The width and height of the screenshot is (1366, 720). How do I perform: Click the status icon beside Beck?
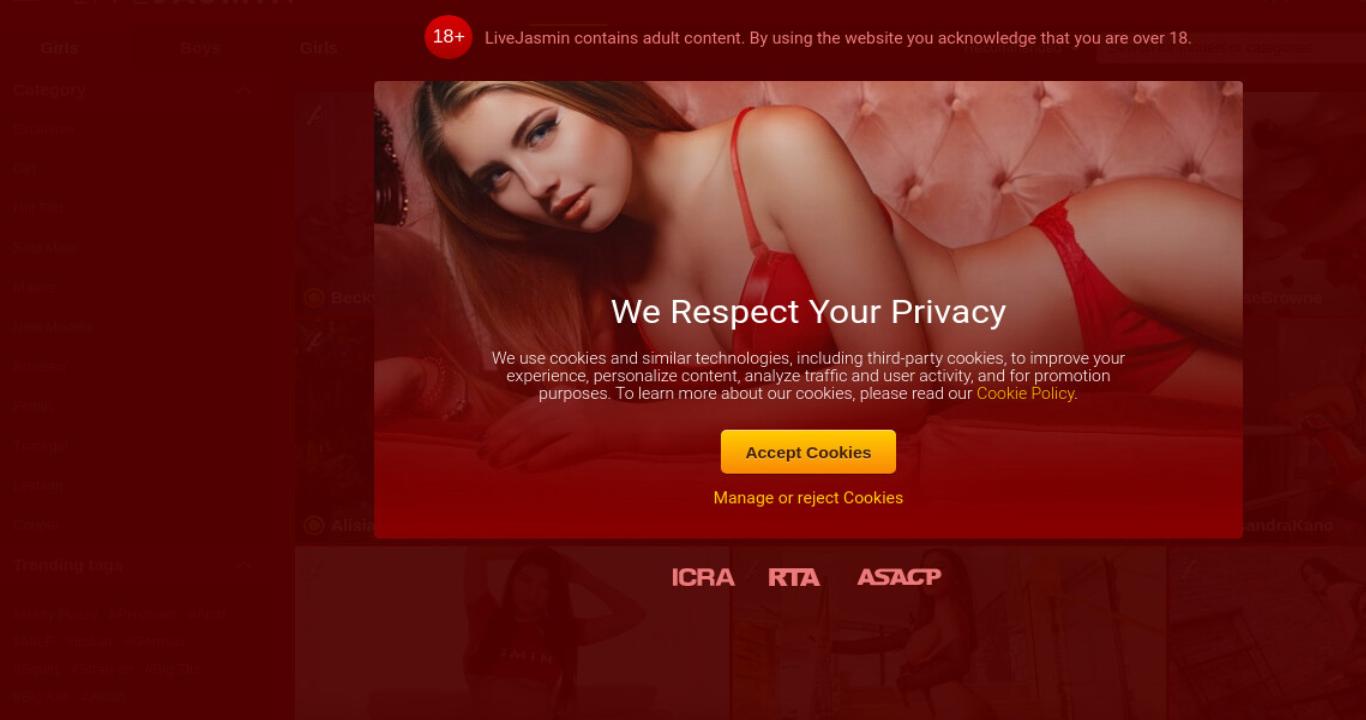tap(314, 298)
